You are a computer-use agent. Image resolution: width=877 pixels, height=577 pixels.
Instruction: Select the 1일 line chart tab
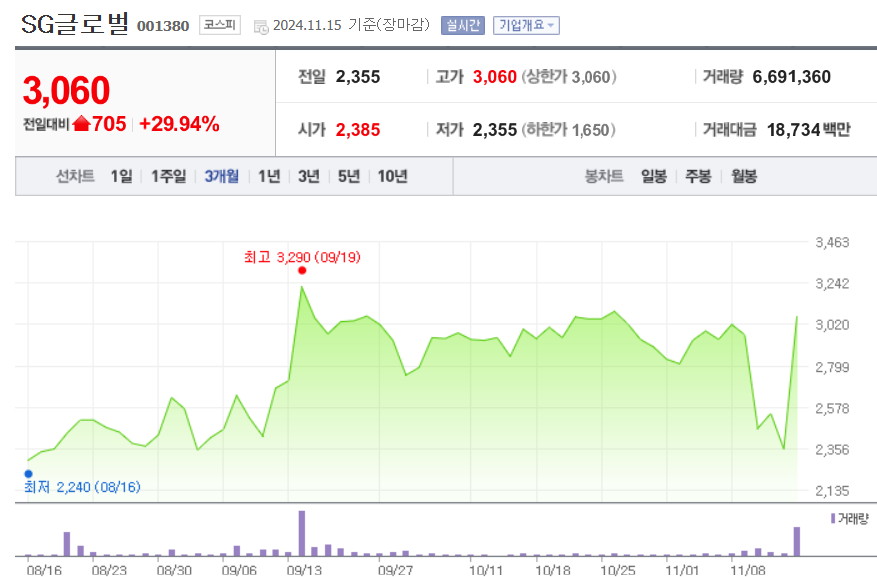(x=121, y=176)
